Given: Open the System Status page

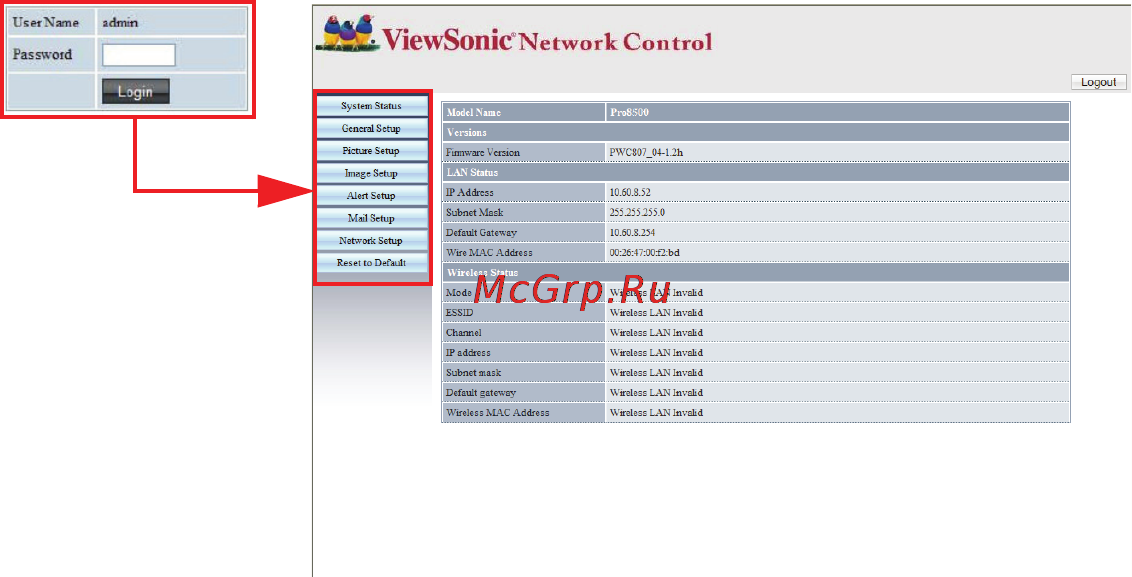Looking at the screenshot, I should point(371,106).
